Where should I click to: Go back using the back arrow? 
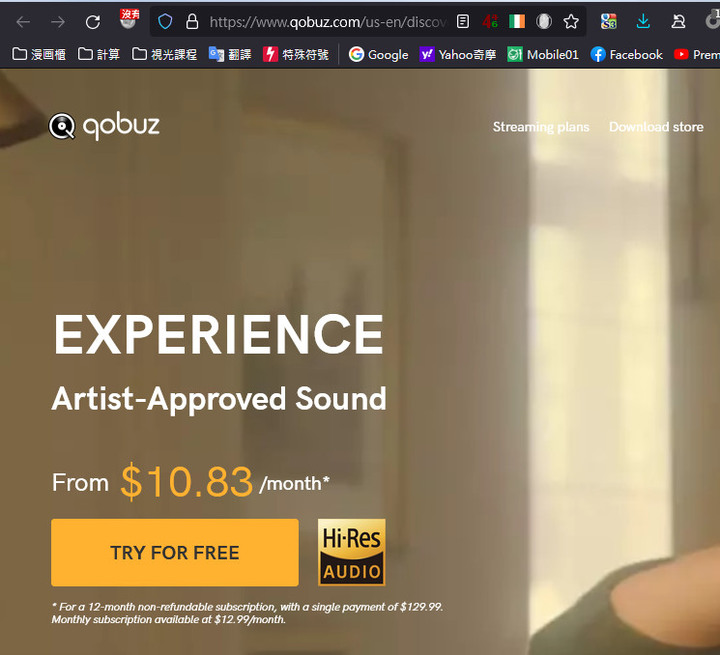point(23,22)
